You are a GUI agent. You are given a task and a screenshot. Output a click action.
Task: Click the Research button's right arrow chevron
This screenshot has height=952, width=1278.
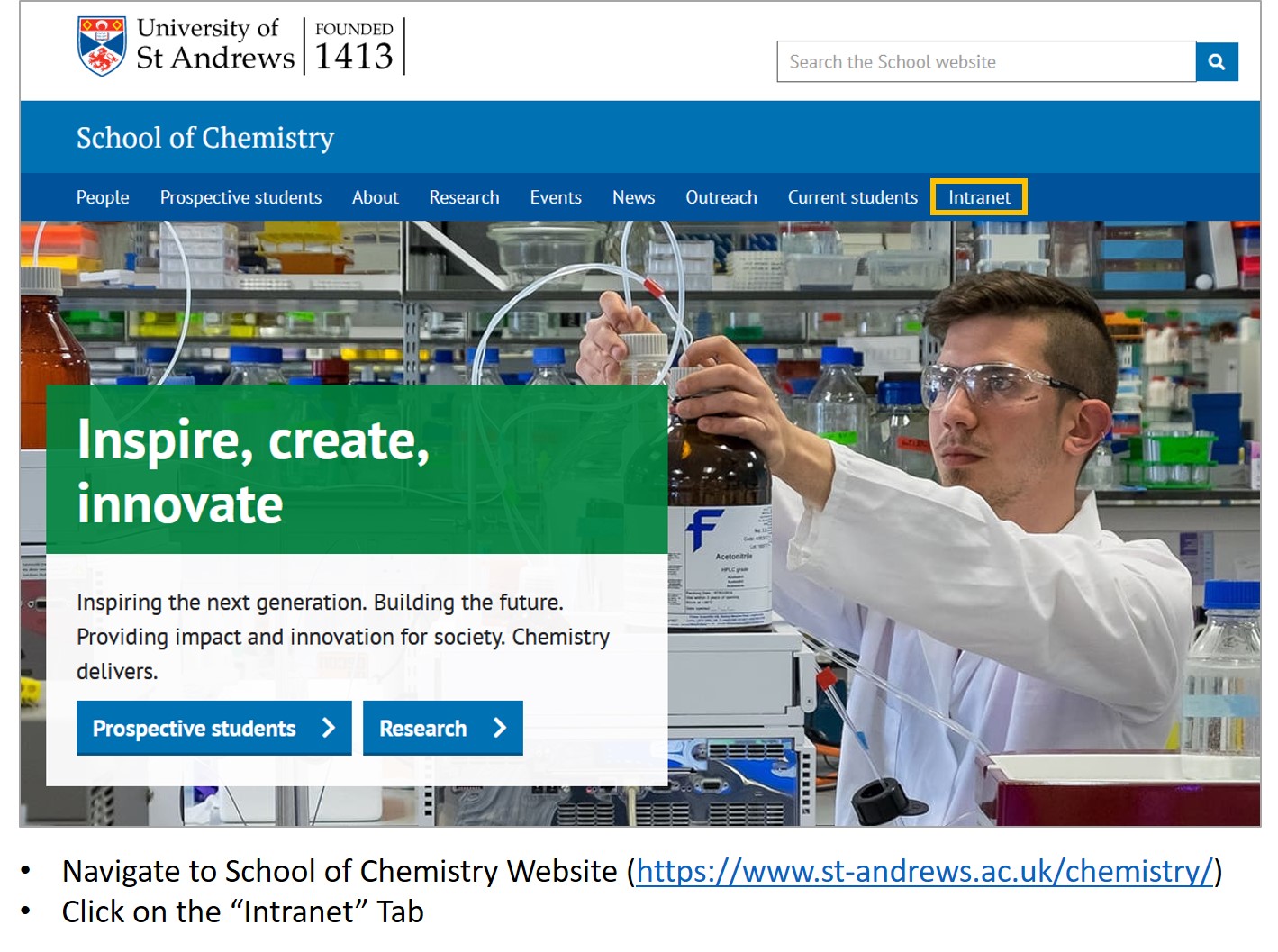click(498, 728)
